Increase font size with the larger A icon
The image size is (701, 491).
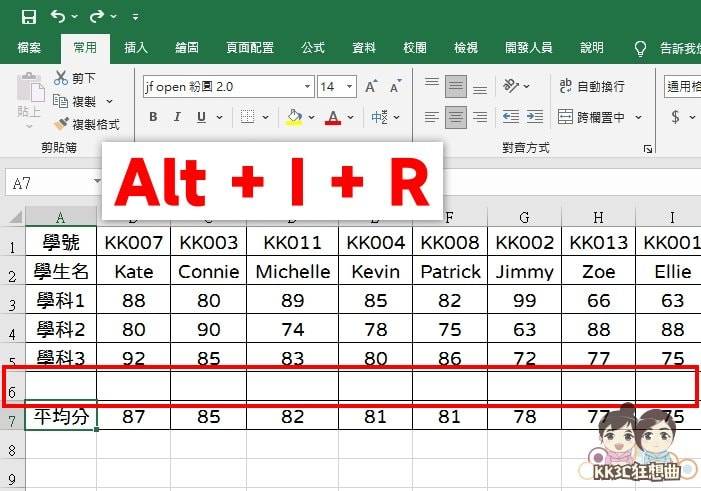(x=371, y=87)
